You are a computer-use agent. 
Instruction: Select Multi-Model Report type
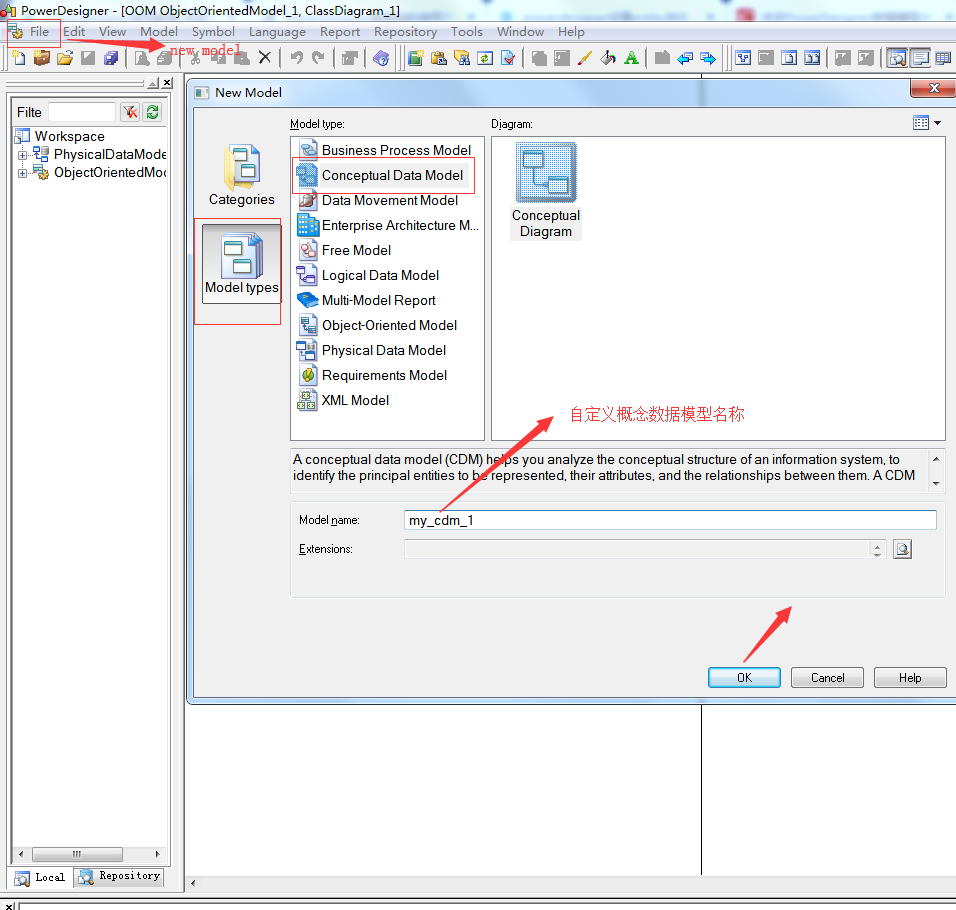point(367,300)
